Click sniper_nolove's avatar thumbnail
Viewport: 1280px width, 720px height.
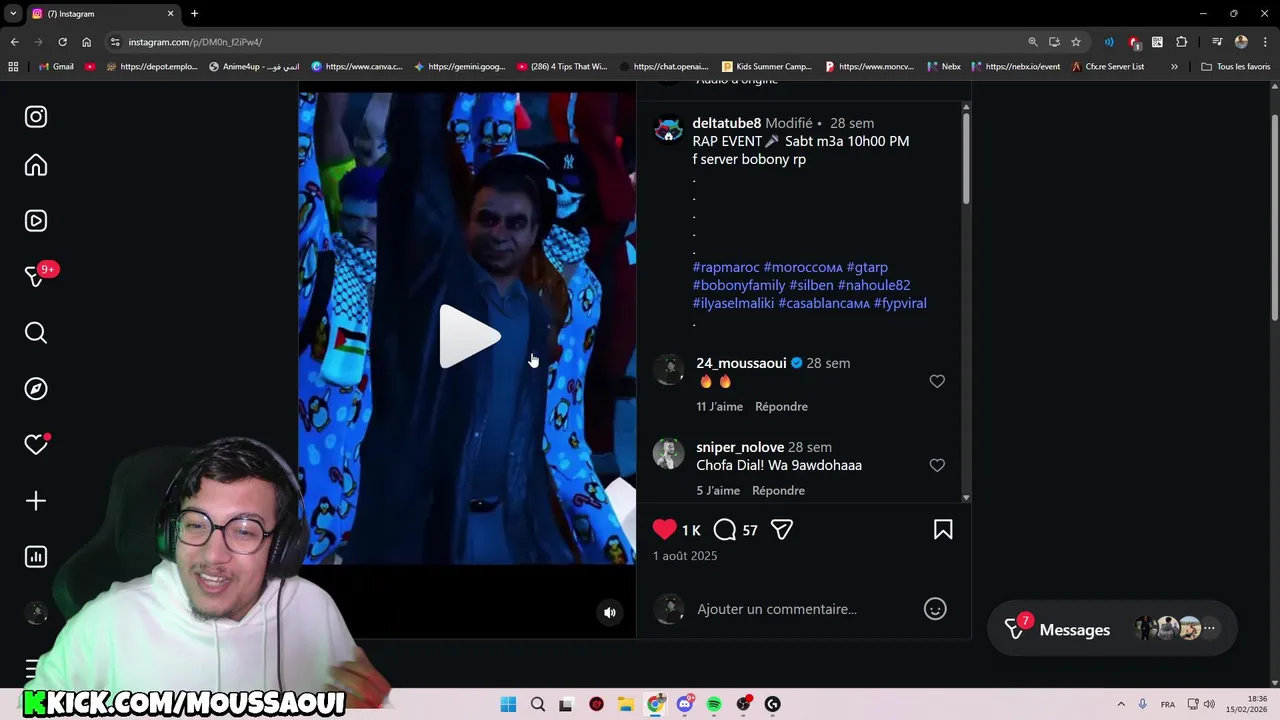tap(668, 453)
